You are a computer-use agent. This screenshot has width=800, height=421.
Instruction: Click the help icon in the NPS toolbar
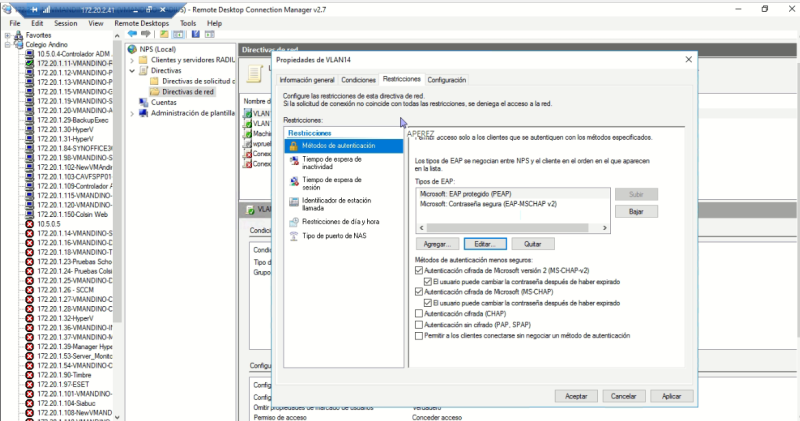[x=195, y=34]
